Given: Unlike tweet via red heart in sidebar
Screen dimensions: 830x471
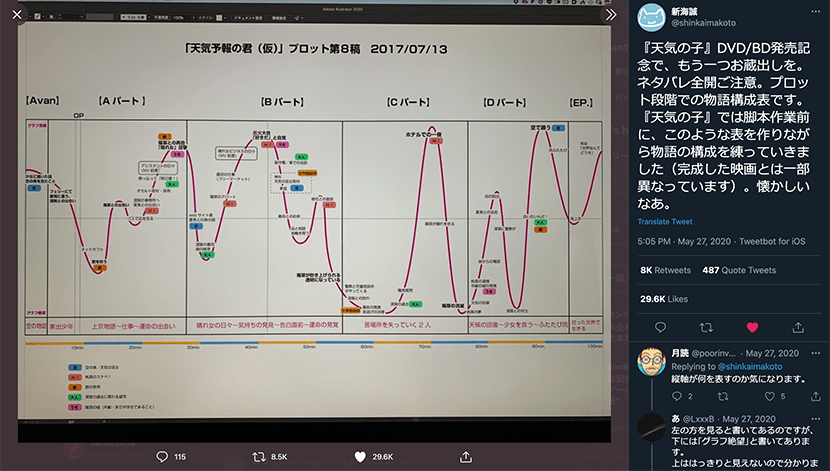Looking at the screenshot, I should click(x=752, y=327).
